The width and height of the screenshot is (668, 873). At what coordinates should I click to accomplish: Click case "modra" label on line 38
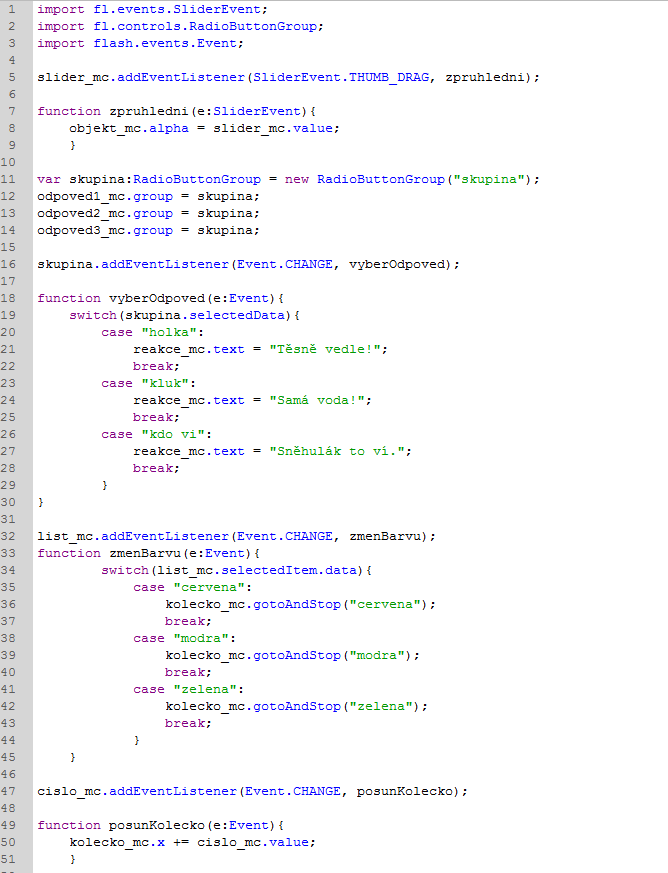pyautogui.click(x=185, y=639)
